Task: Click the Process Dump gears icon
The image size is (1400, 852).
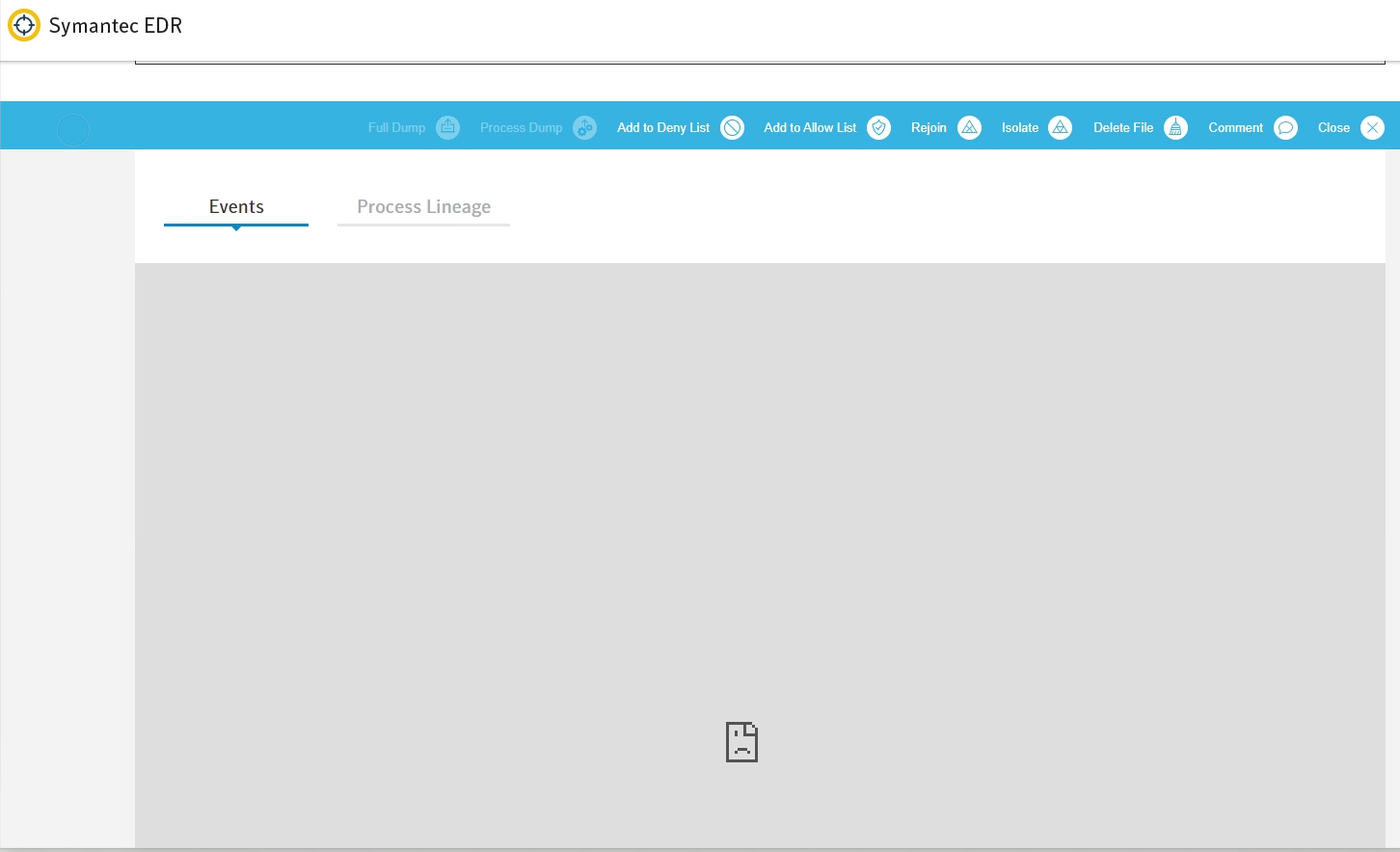Action: 585,127
